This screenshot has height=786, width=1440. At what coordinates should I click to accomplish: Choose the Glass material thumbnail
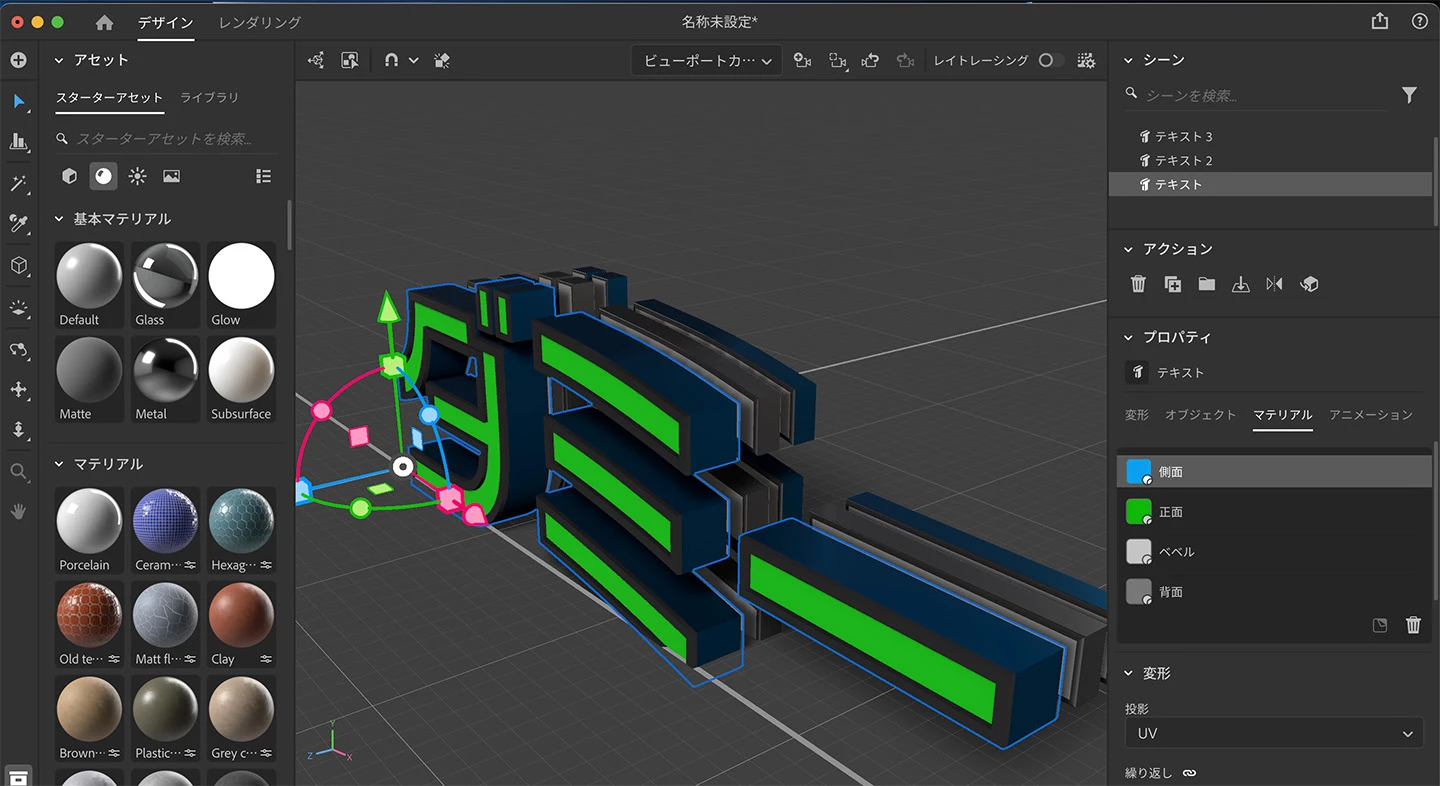(x=165, y=283)
